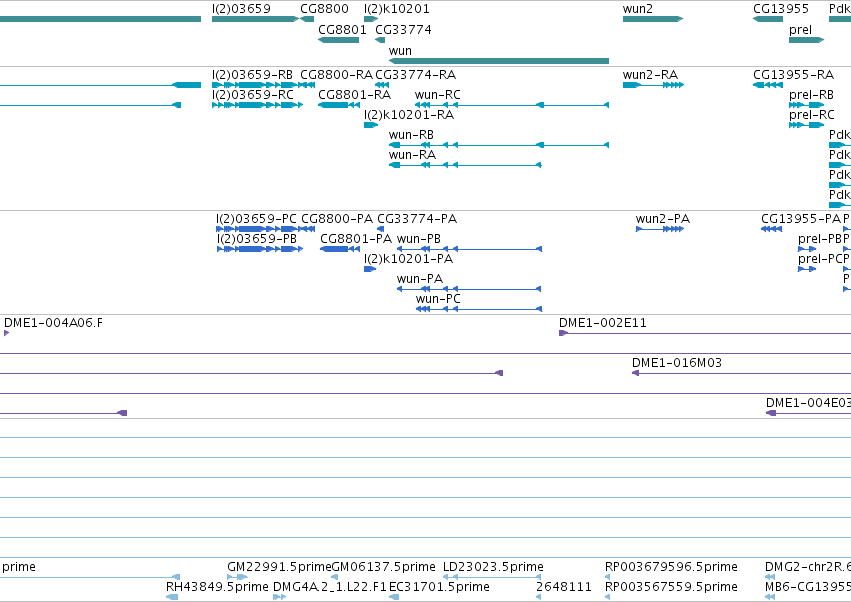851x602 pixels.
Task: Select the prel-PB protein label
Action: coord(820,239)
